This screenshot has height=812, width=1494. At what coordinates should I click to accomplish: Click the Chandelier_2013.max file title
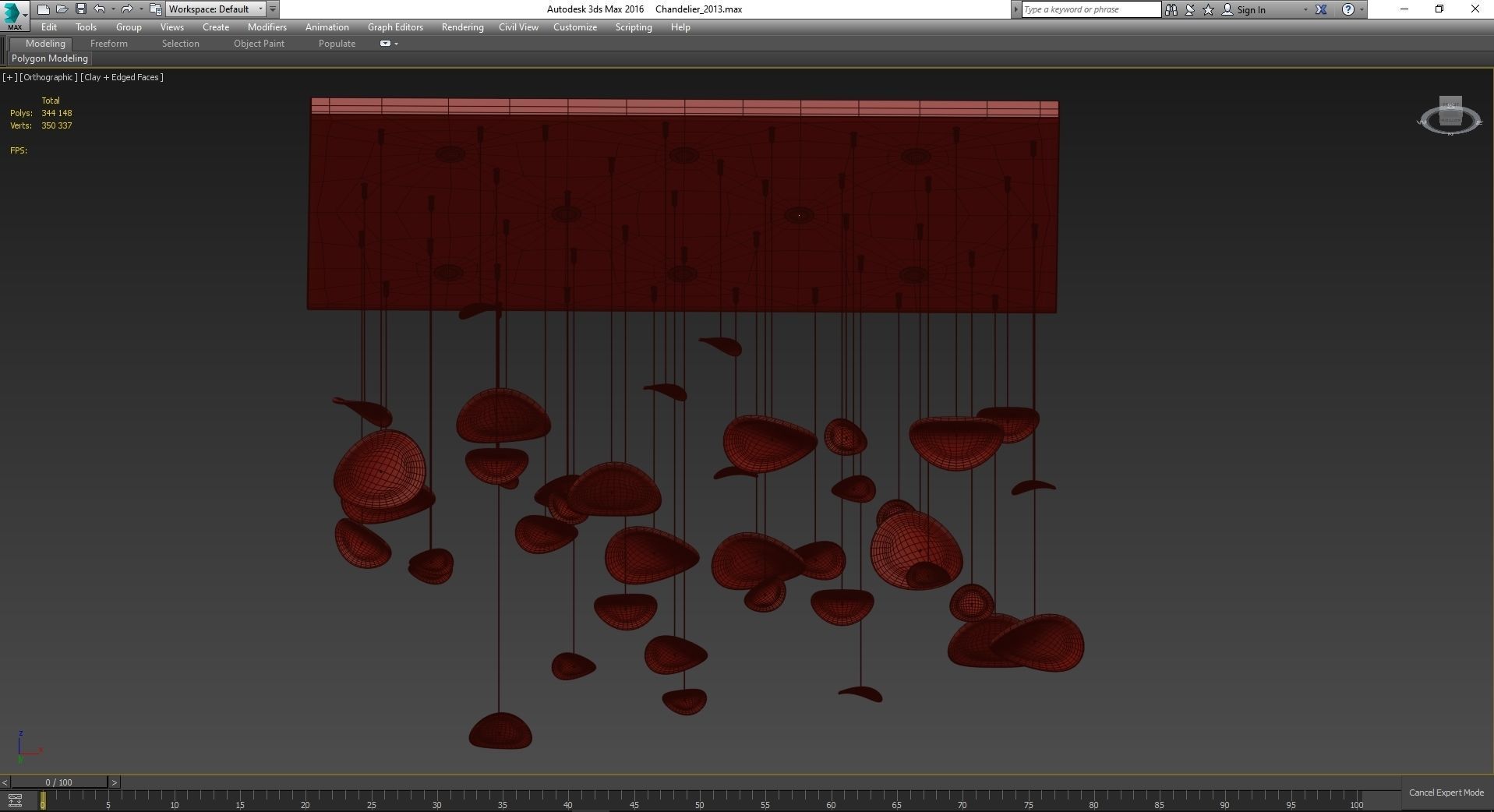click(698, 9)
